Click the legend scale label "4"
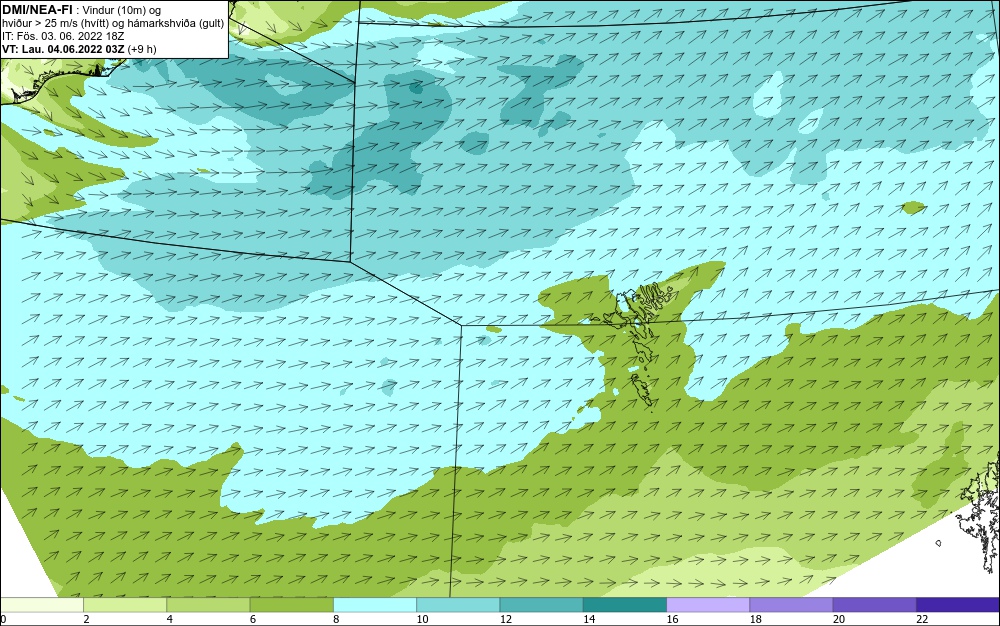Viewport: 1000px width, 626px height. click(170, 620)
